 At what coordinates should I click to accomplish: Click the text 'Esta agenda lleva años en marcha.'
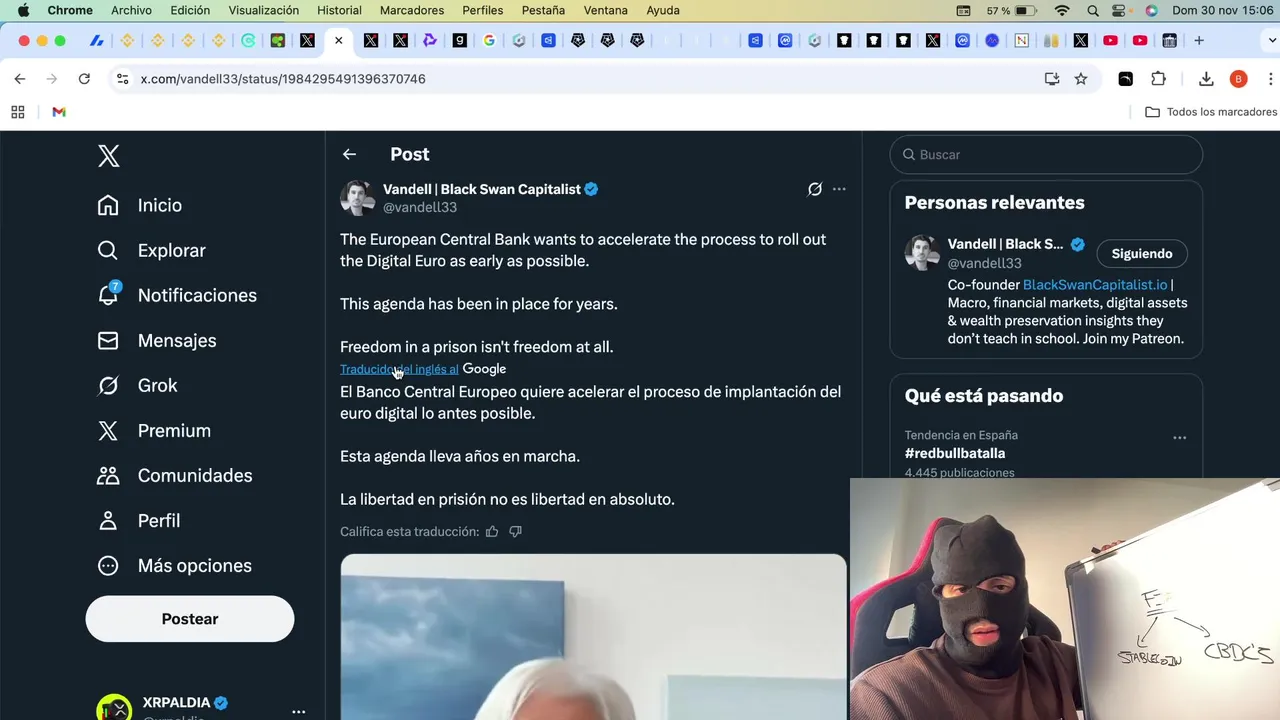pos(460,456)
